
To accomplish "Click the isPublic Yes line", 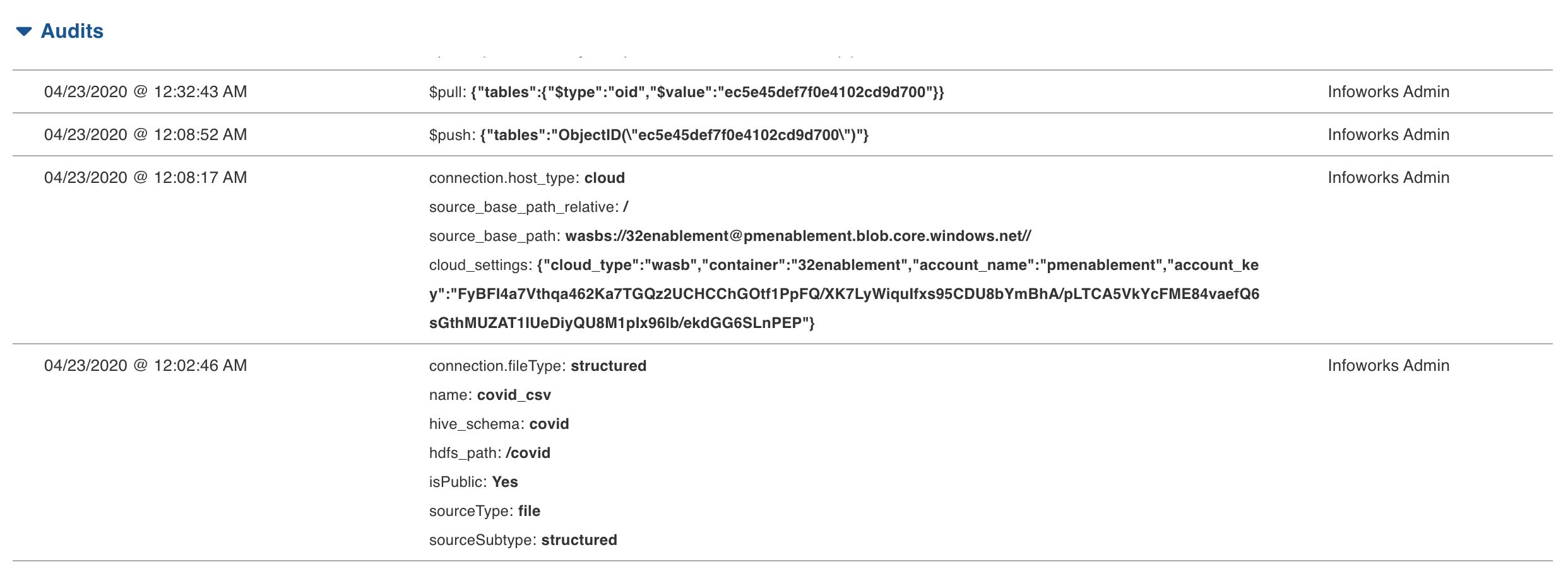I will pyautogui.click(x=473, y=483).
